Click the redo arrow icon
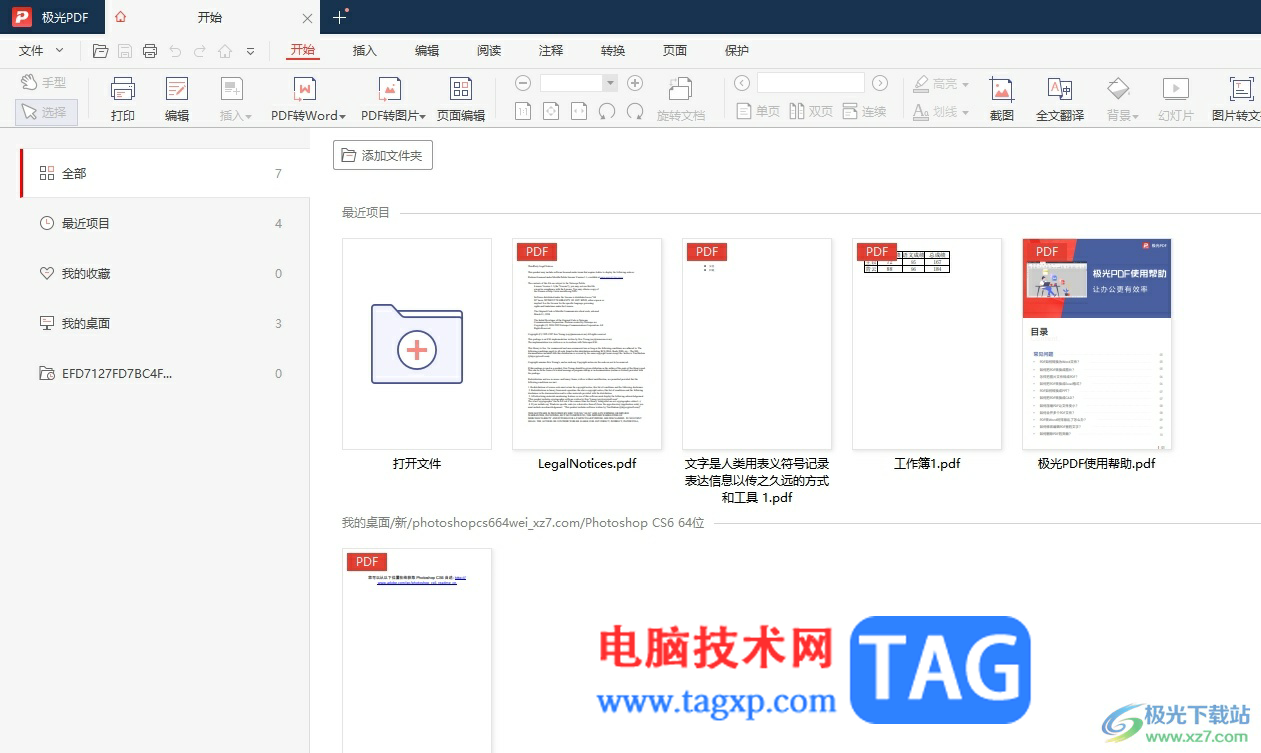The width and height of the screenshot is (1261, 753). (x=200, y=51)
